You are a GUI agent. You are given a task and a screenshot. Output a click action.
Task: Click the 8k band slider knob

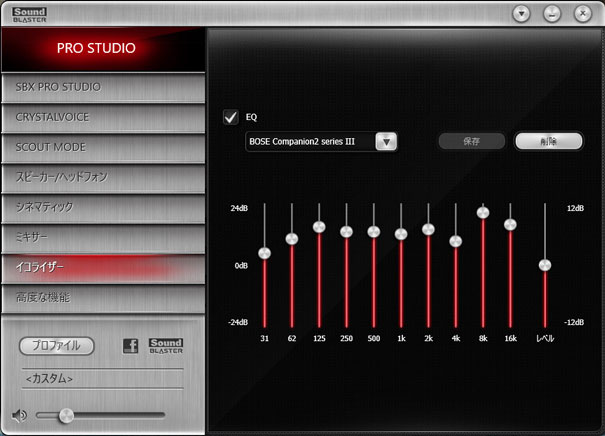click(x=483, y=212)
